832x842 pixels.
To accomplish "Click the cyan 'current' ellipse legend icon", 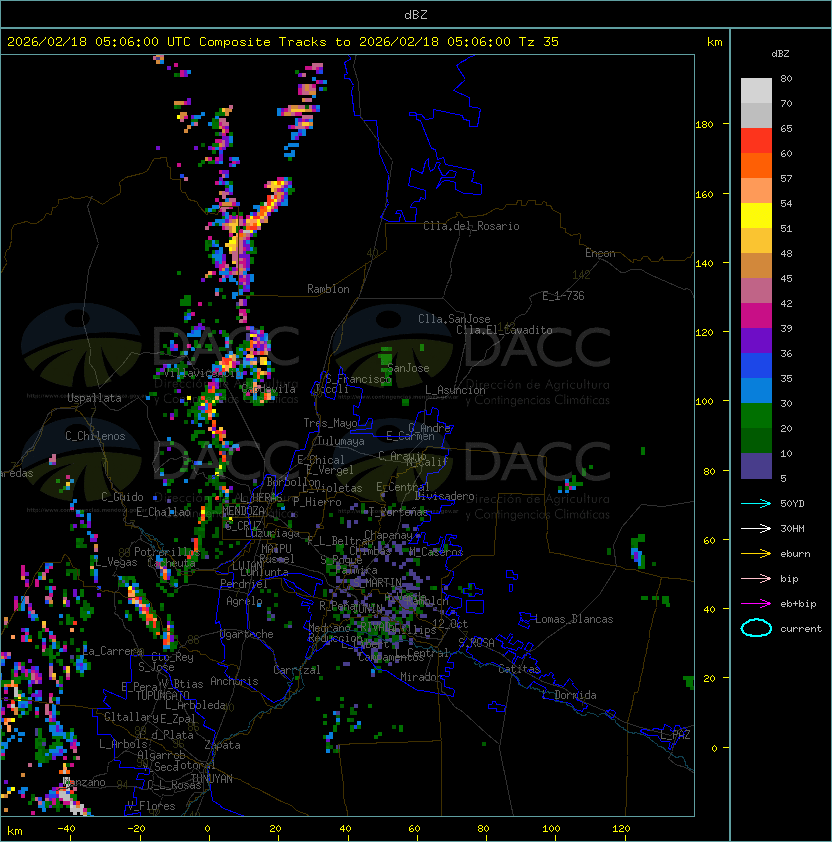I will (756, 628).
